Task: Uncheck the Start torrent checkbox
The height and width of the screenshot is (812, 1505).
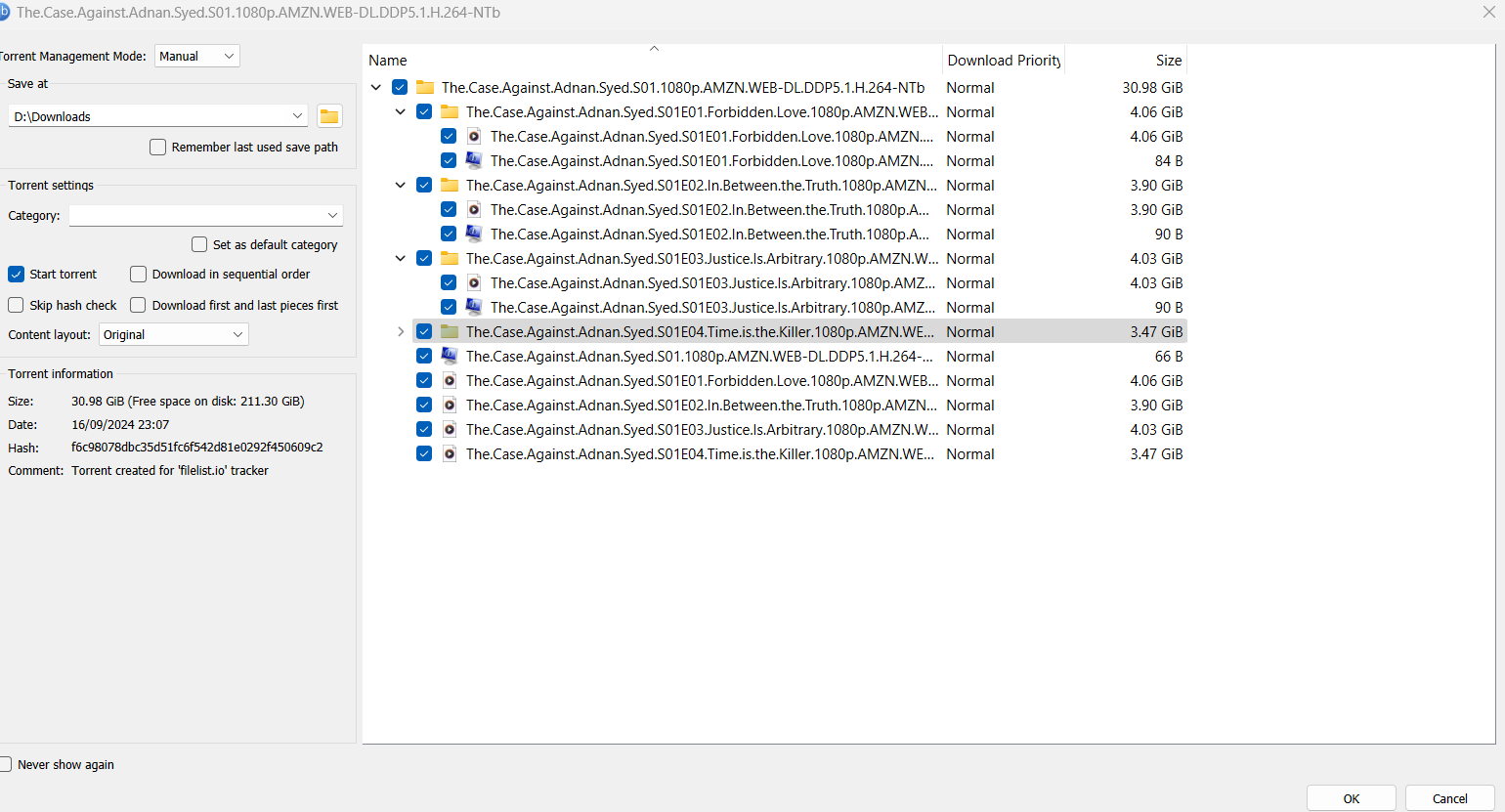Action: point(17,275)
